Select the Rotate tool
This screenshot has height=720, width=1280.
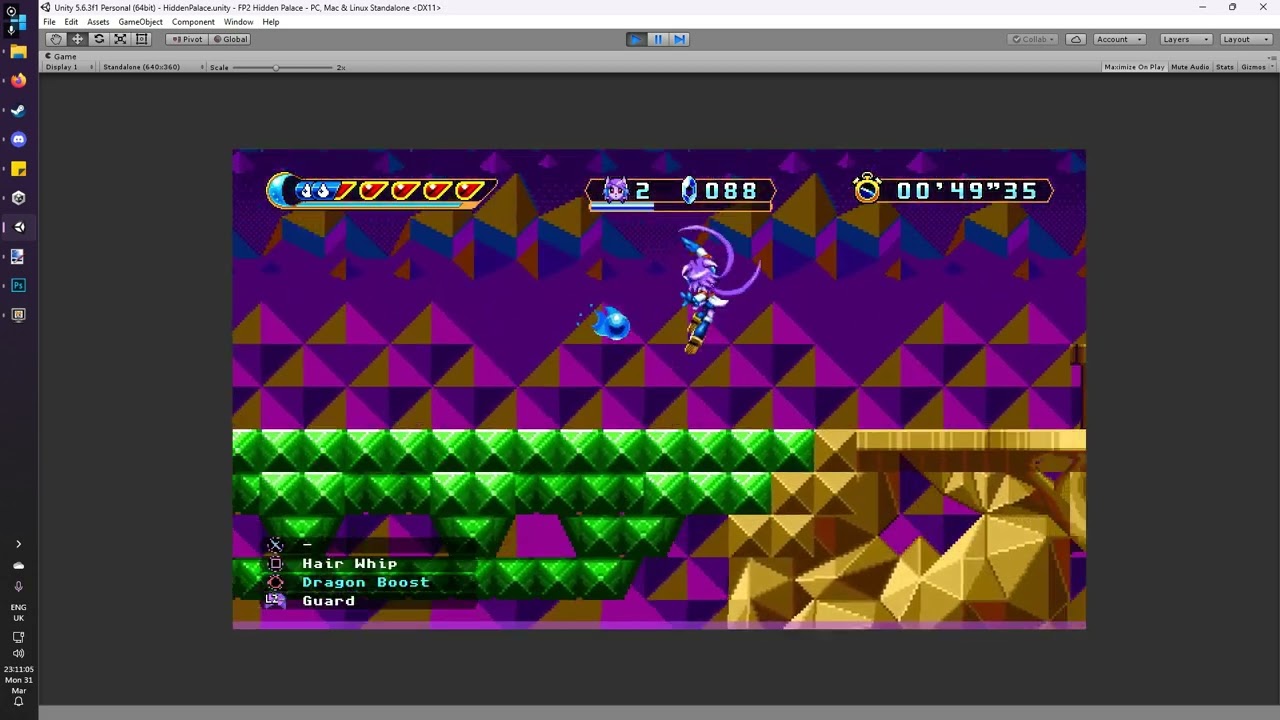tap(99, 39)
